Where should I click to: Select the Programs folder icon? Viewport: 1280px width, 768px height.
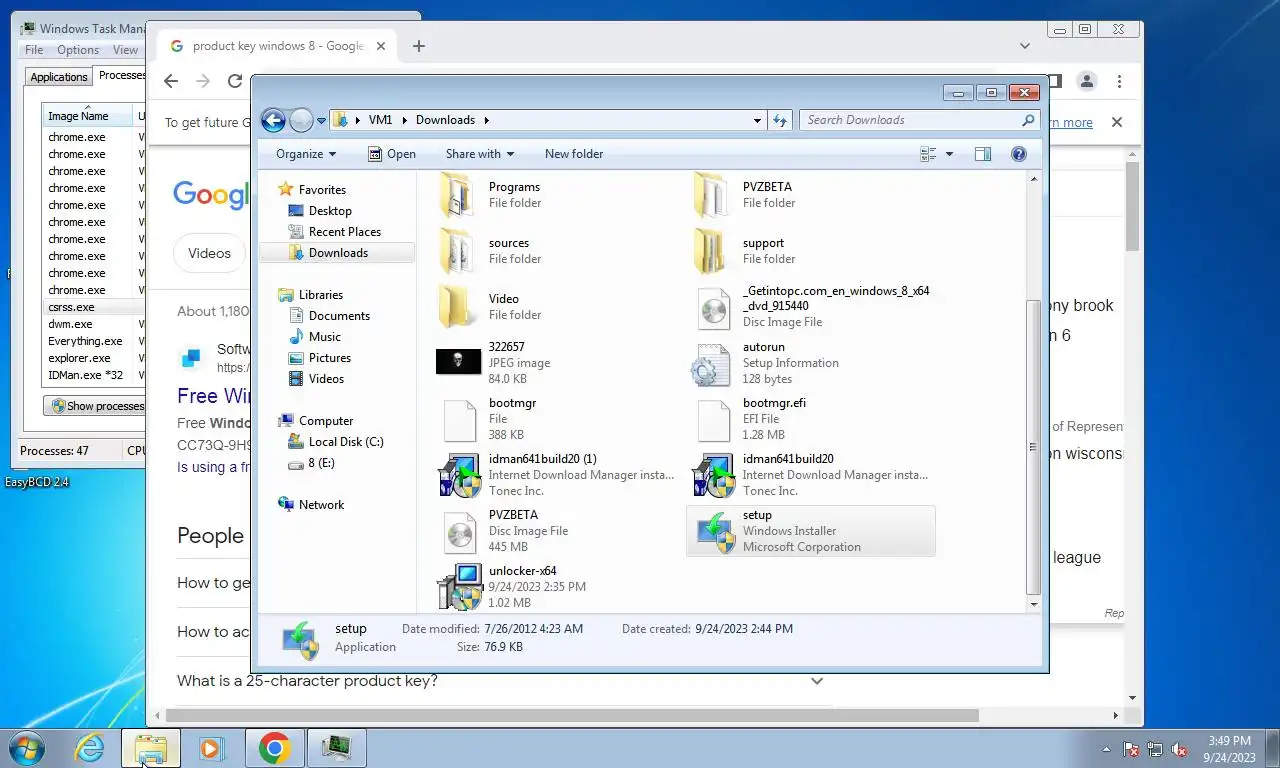pos(457,195)
